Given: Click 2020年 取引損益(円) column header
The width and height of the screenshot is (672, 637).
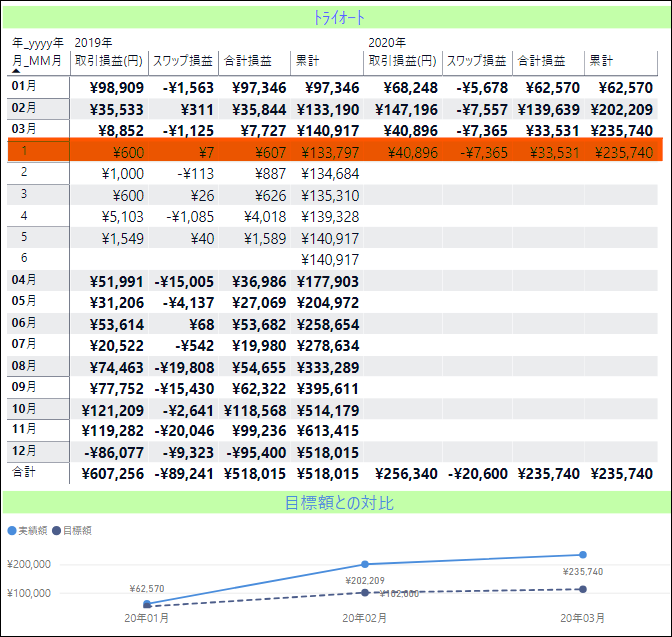Looking at the screenshot, I should click(402, 60).
